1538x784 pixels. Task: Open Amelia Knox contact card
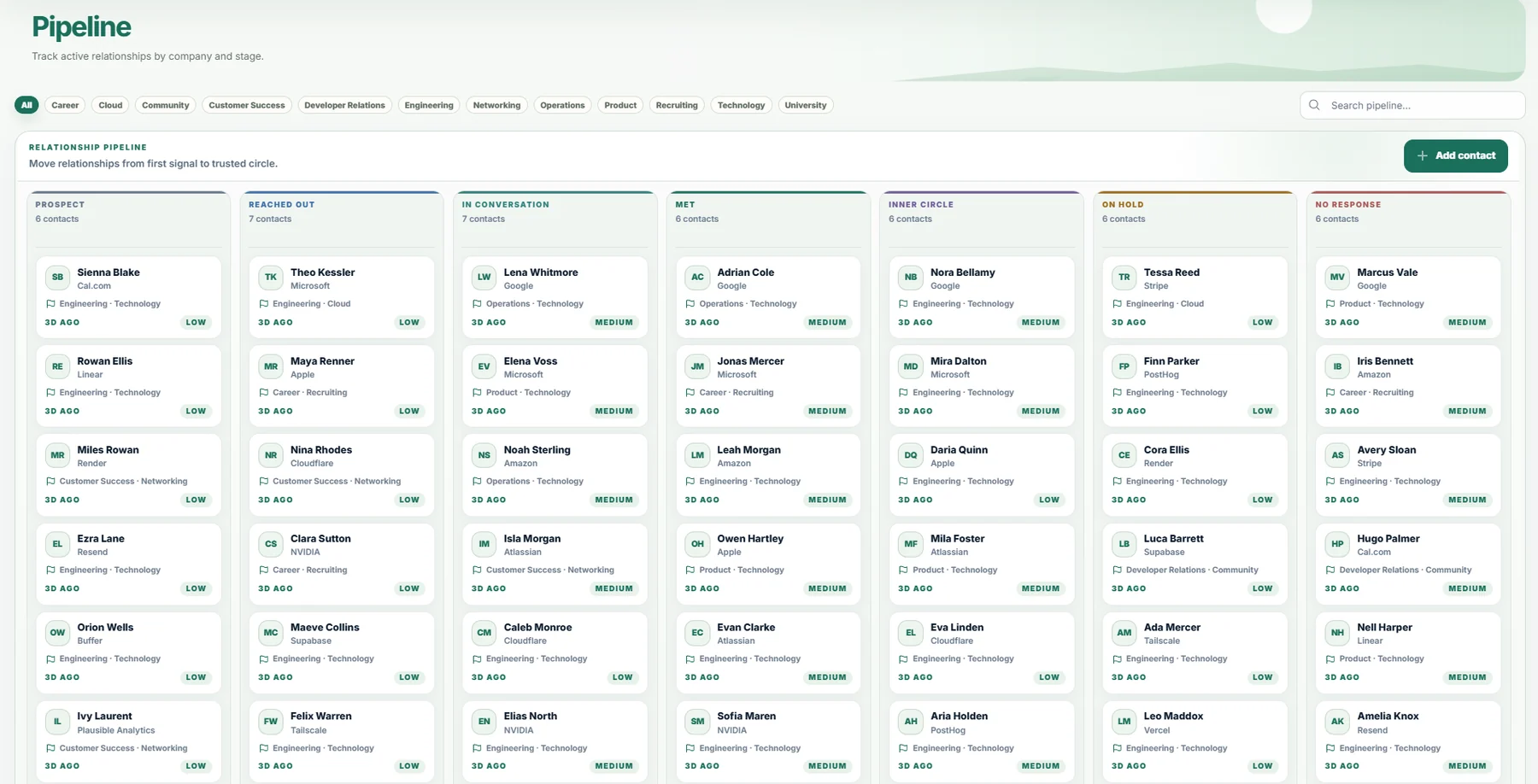(1408, 741)
